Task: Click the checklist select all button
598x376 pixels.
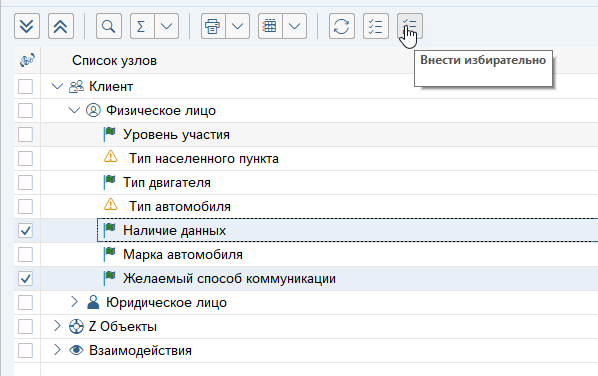Action: [x=376, y=26]
